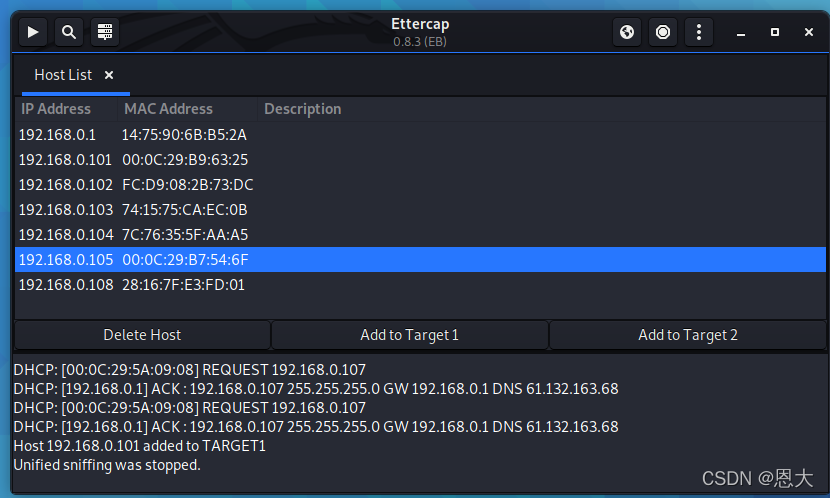Sort by MAC Address column header
830x498 pixels.
(x=168, y=109)
